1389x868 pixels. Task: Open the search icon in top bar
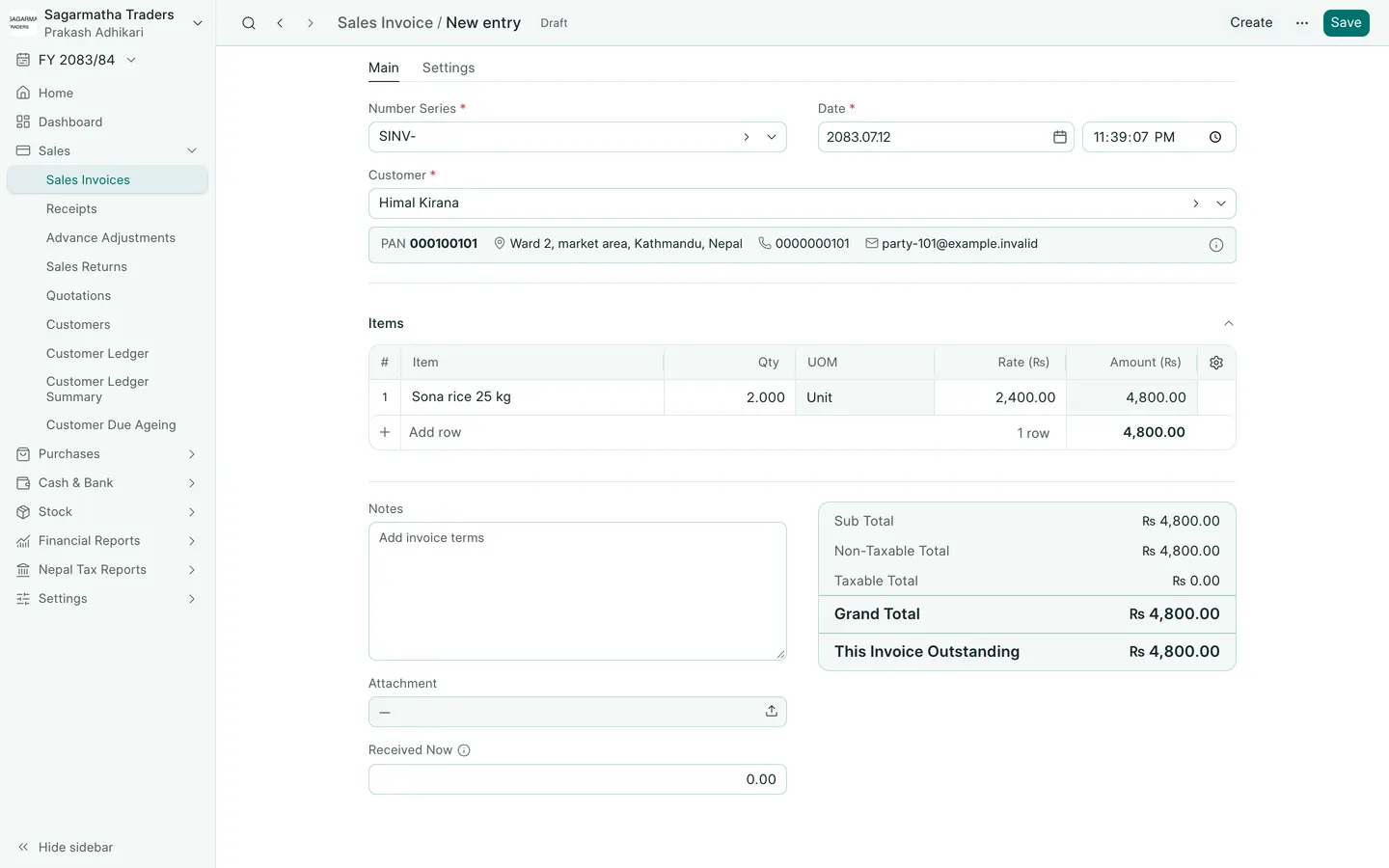[249, 23]
